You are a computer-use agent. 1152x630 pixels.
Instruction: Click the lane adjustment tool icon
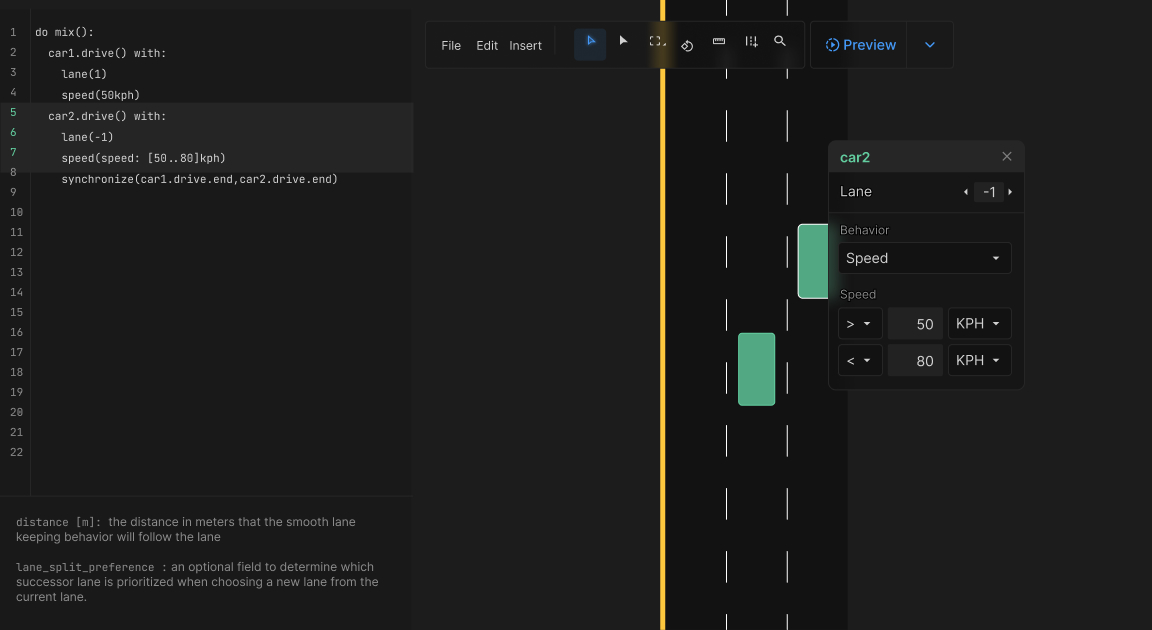point(751,43)
